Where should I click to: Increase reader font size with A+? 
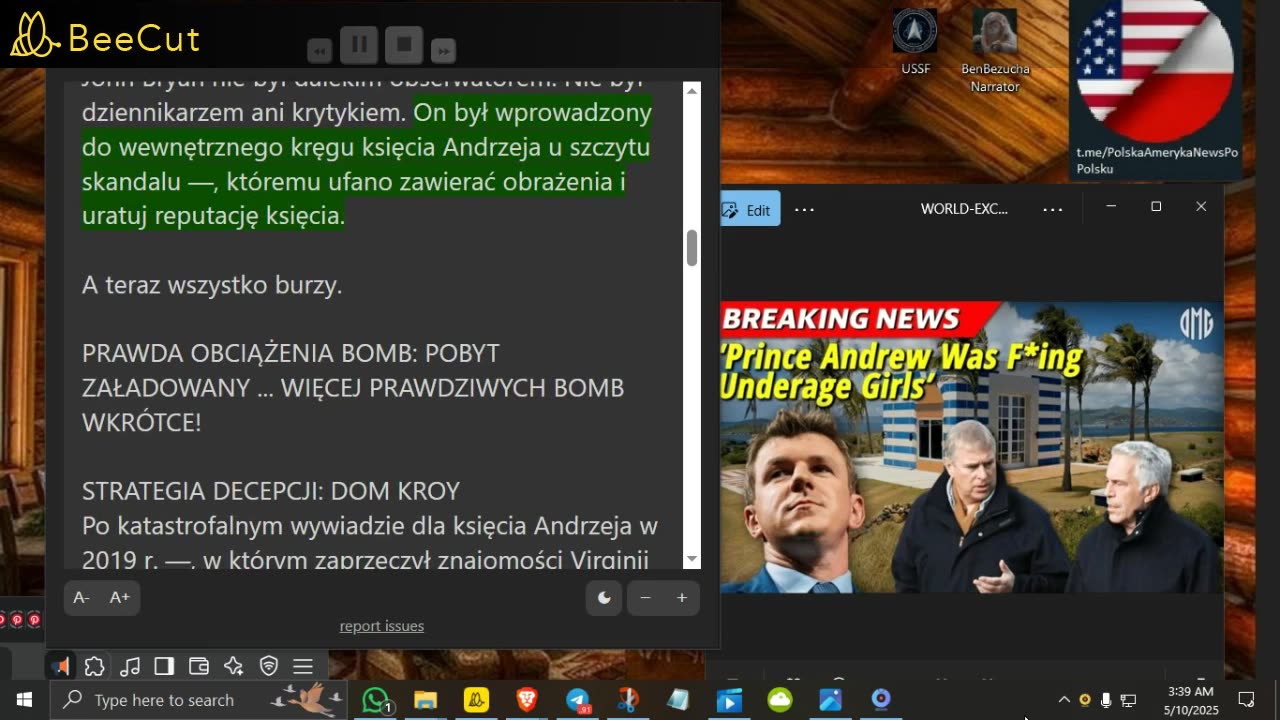(x=120, y=598)
